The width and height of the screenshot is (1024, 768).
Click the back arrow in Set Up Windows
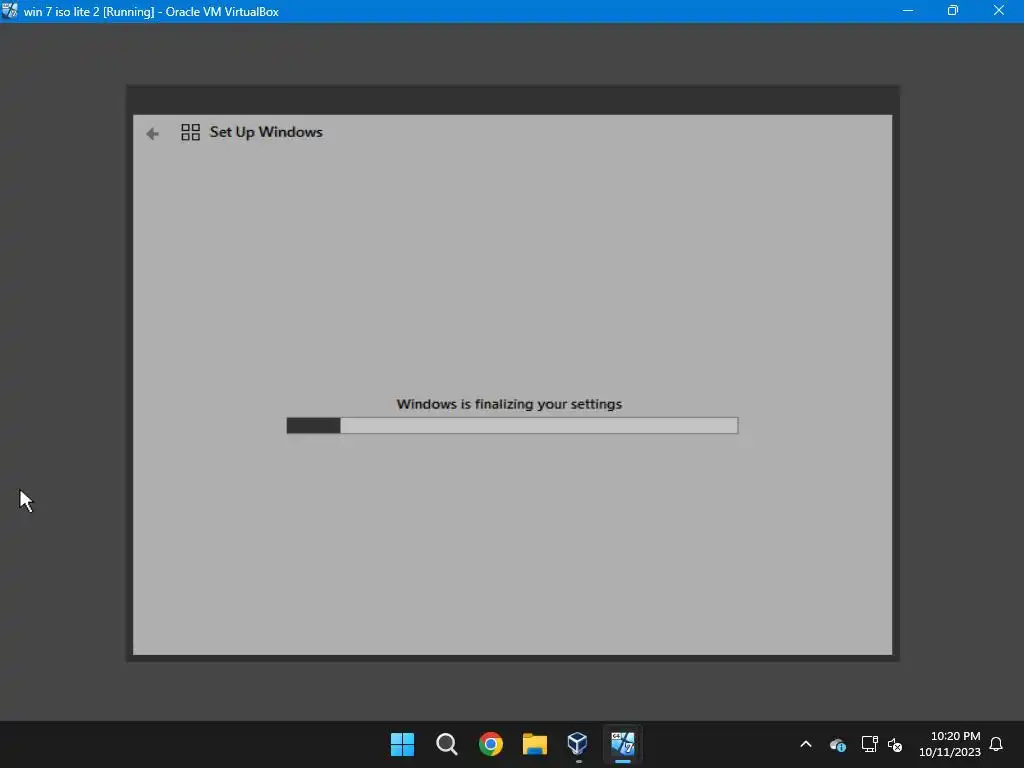[x=152, y=134]
